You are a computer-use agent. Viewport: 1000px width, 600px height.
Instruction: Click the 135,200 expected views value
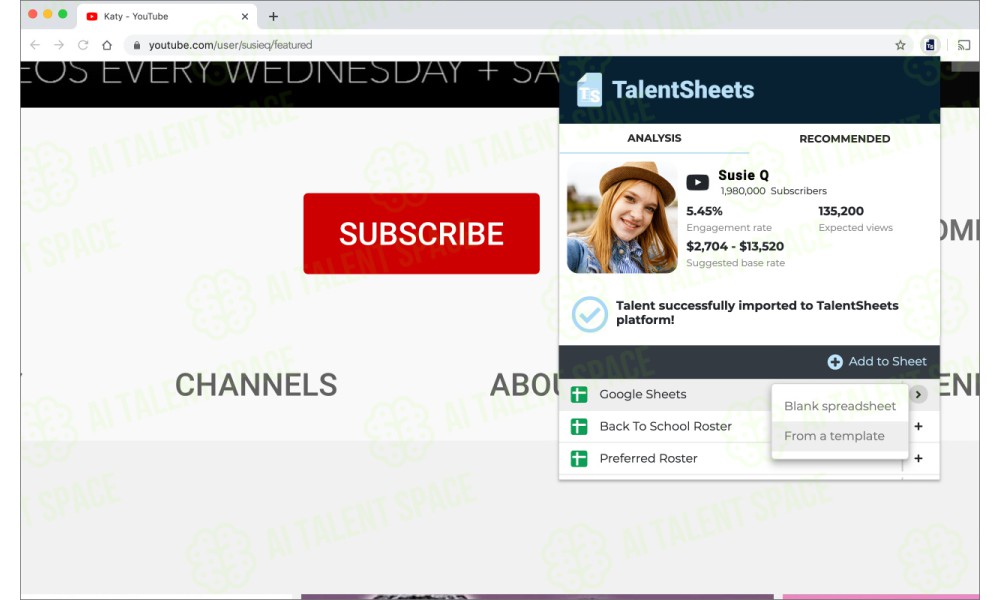pos(841,211)
